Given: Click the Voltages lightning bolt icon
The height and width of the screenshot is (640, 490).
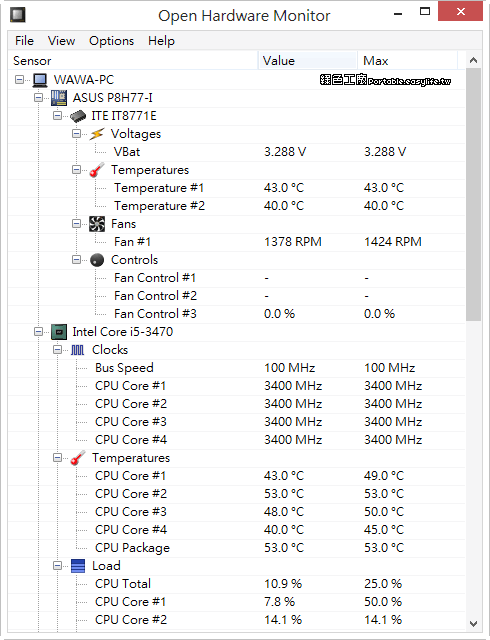Looking at the screenshot, I should (97, 134).
